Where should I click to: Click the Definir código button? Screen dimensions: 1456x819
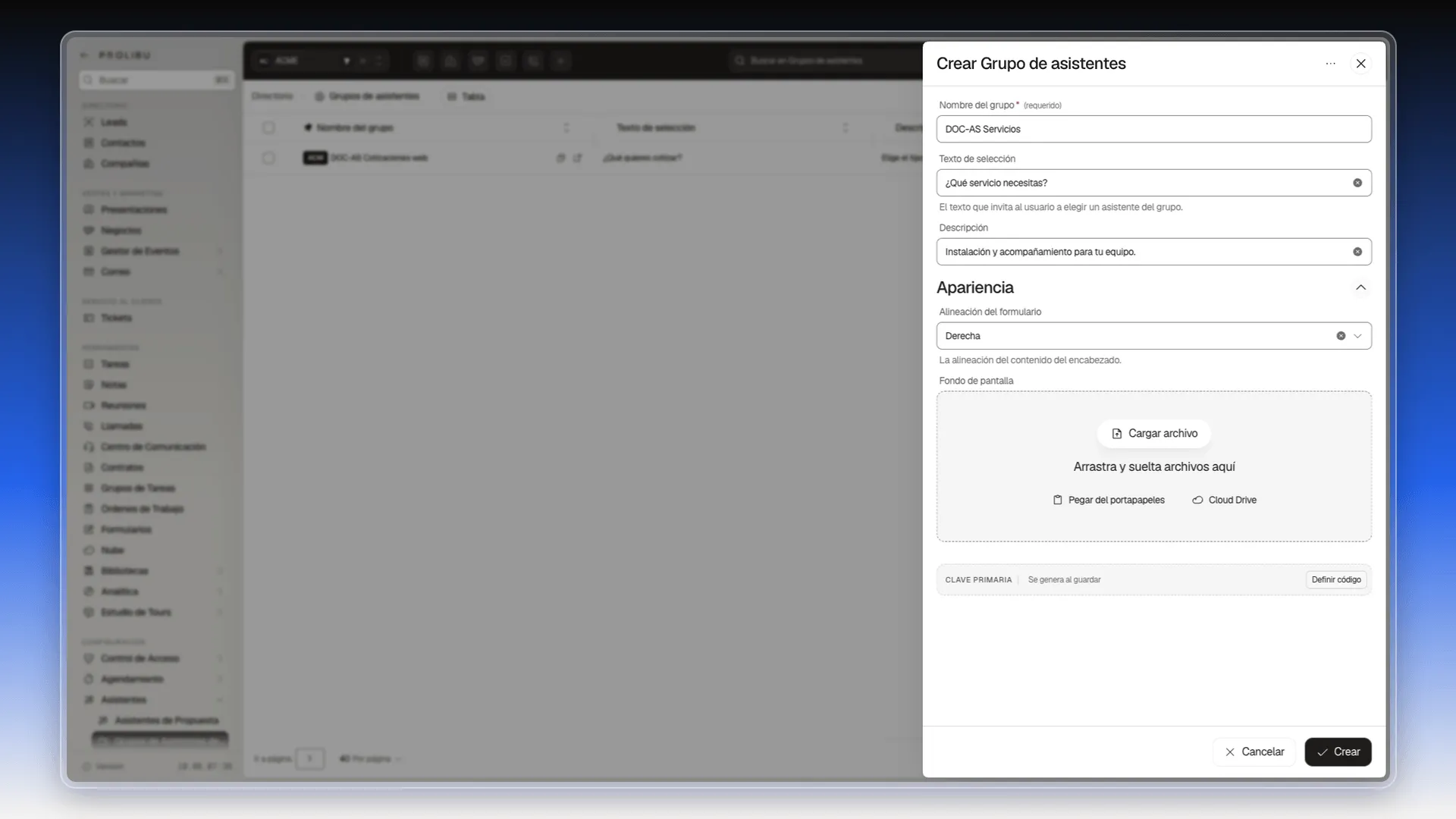[1336, 579]
